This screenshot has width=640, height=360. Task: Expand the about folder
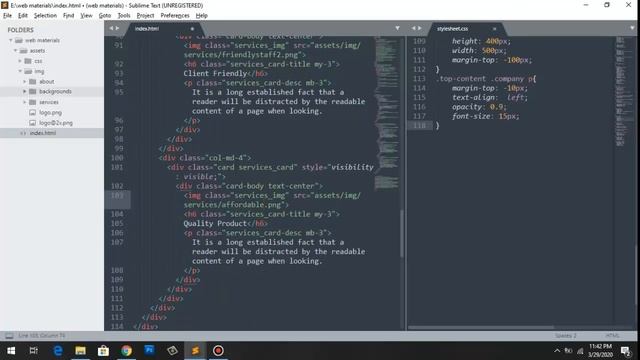[24, 82]
